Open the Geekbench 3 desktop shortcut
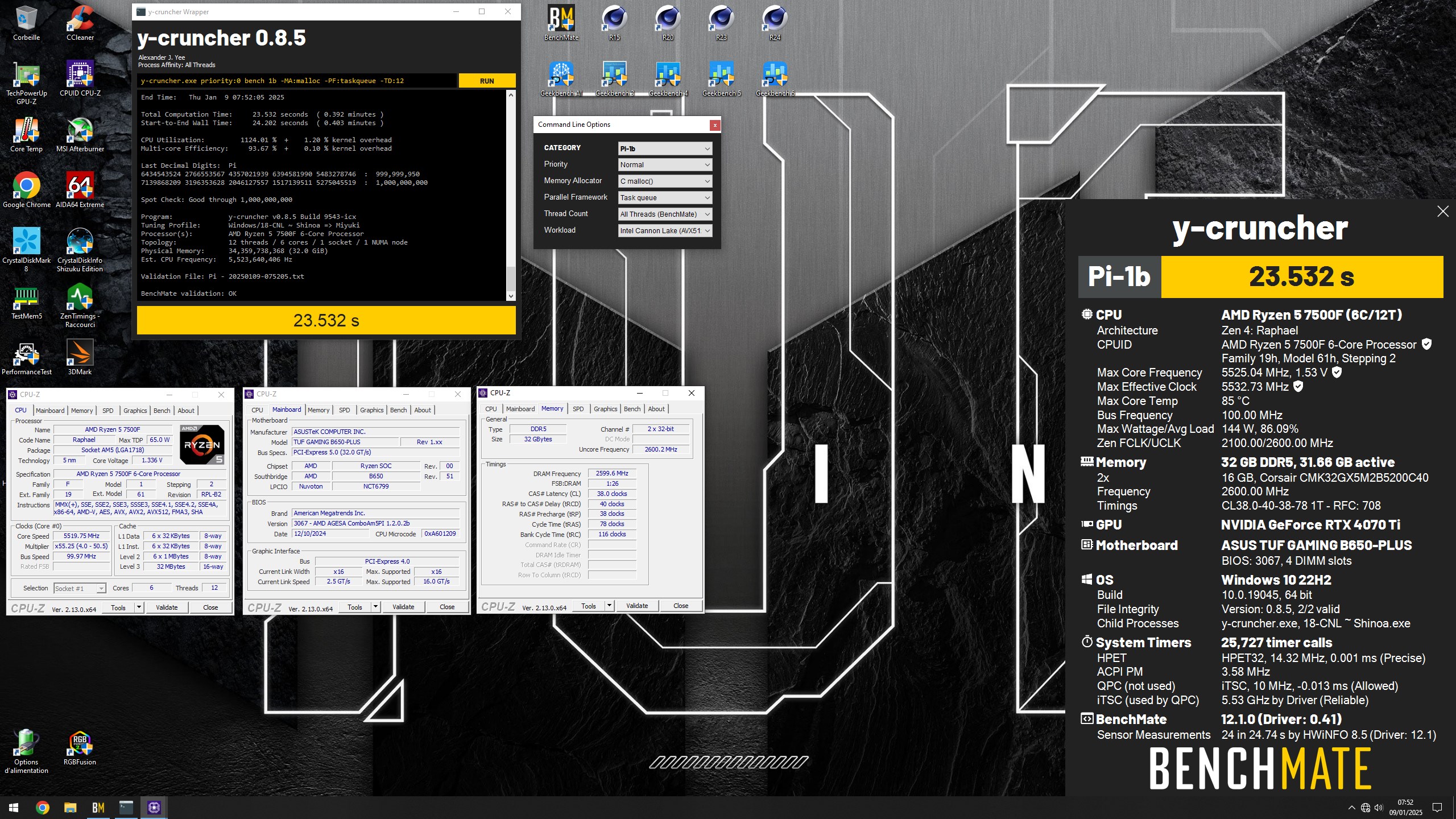Viewport: 1456px width, 819px height. (615, 78)
